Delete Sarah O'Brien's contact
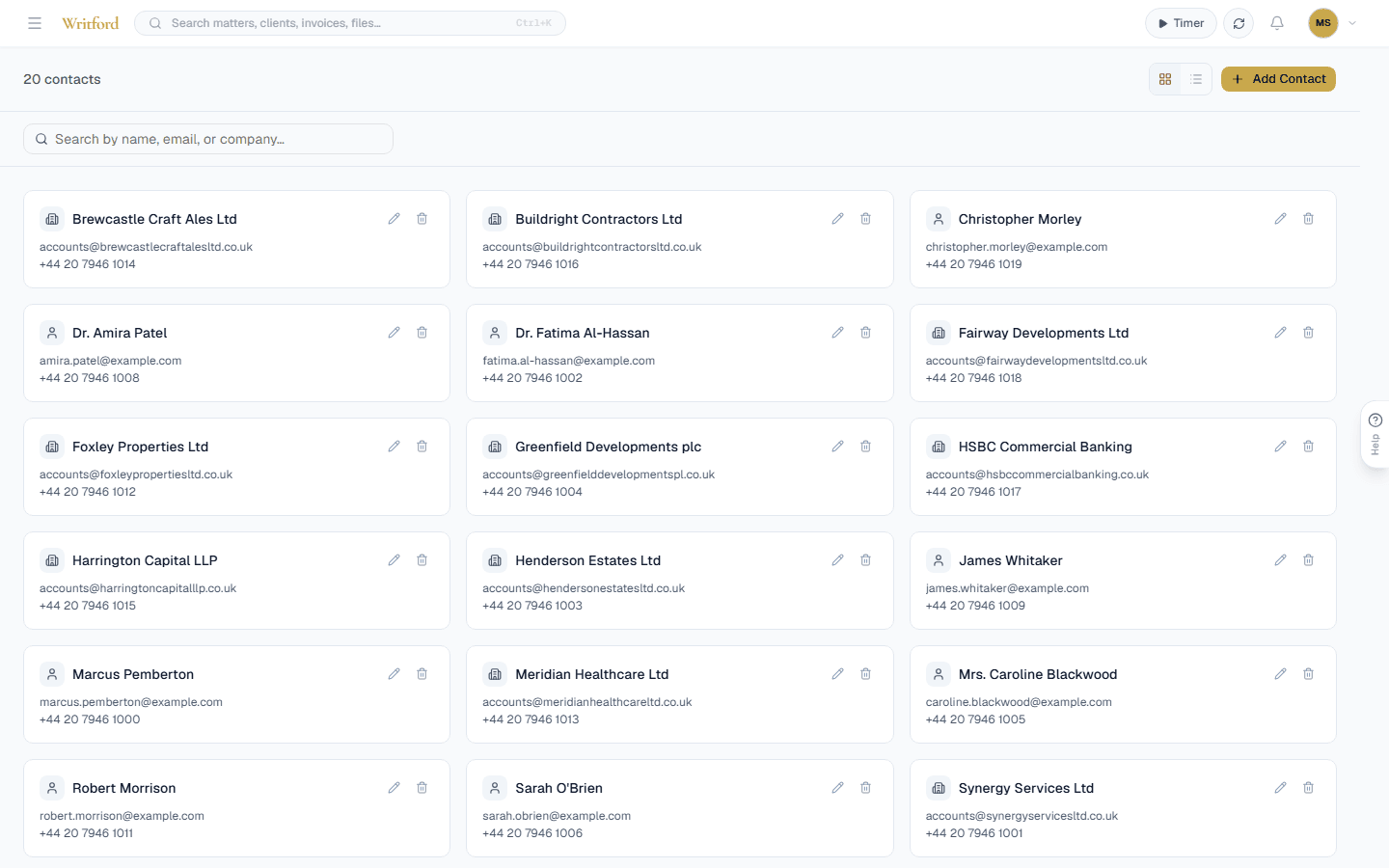This screenshot has height=868, width=1389. click(866, 788)
